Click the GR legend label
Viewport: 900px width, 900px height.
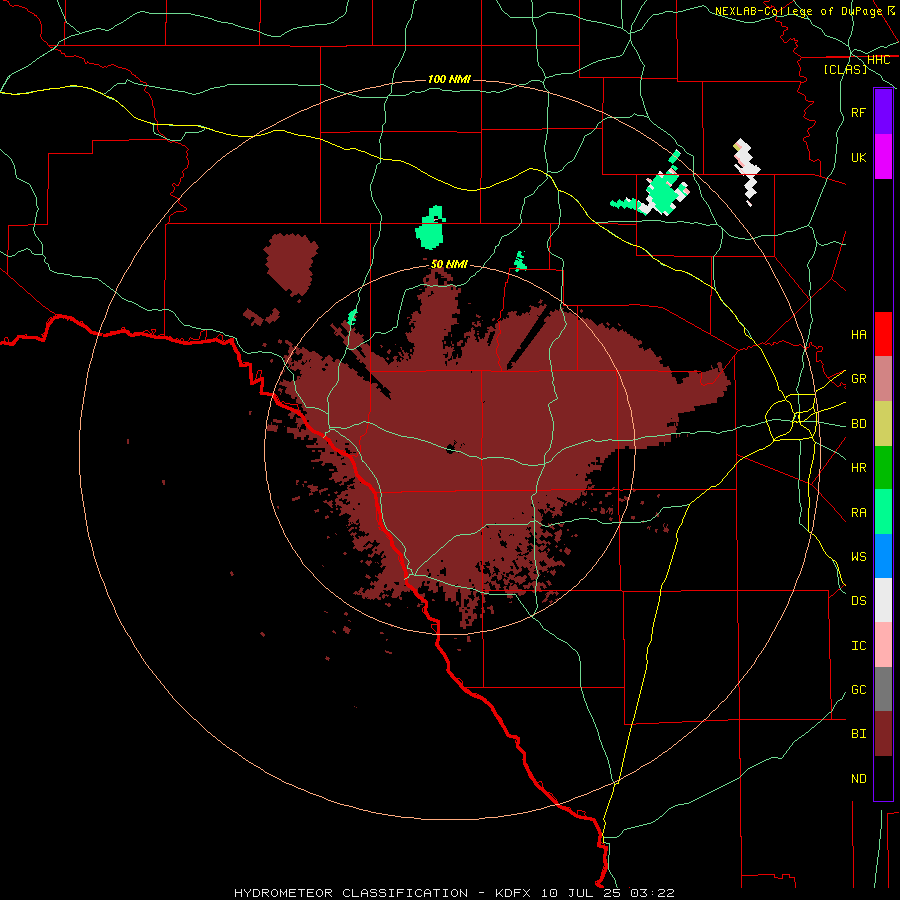(859, 379)
